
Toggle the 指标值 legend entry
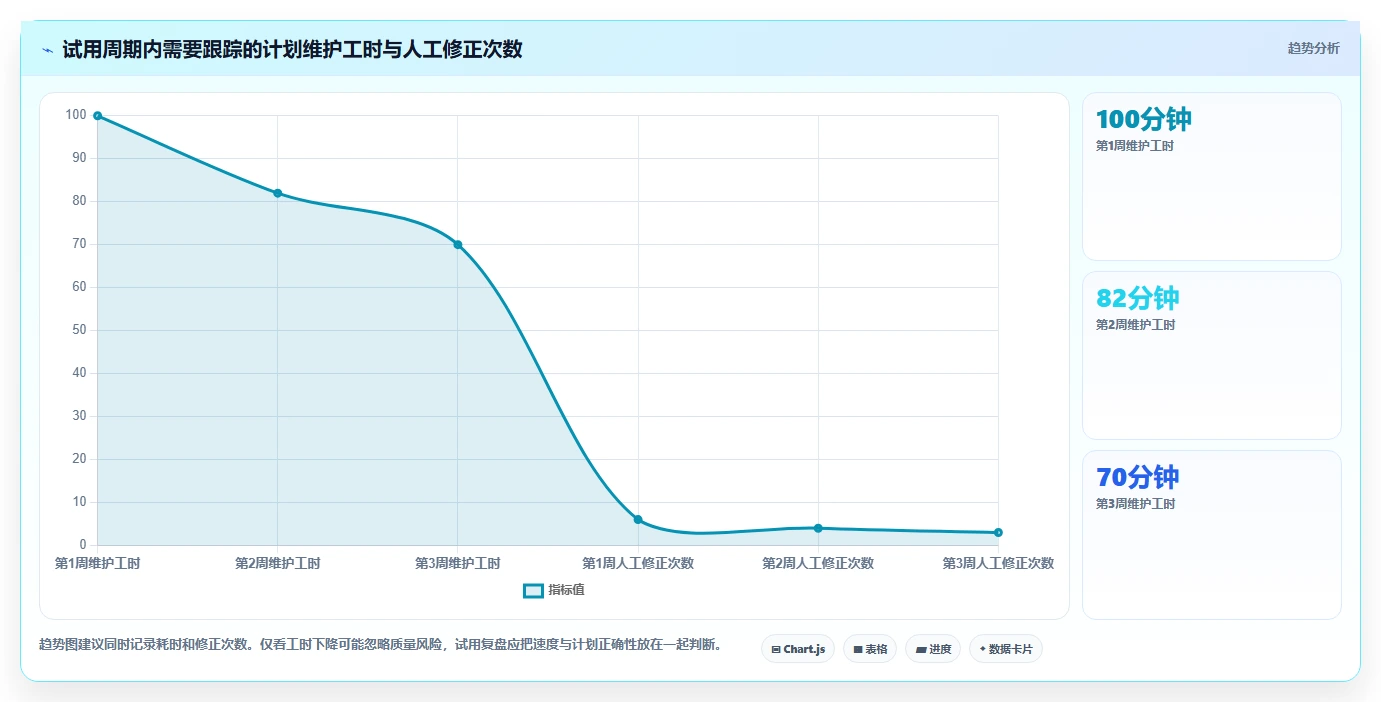(x=554, y=590)
